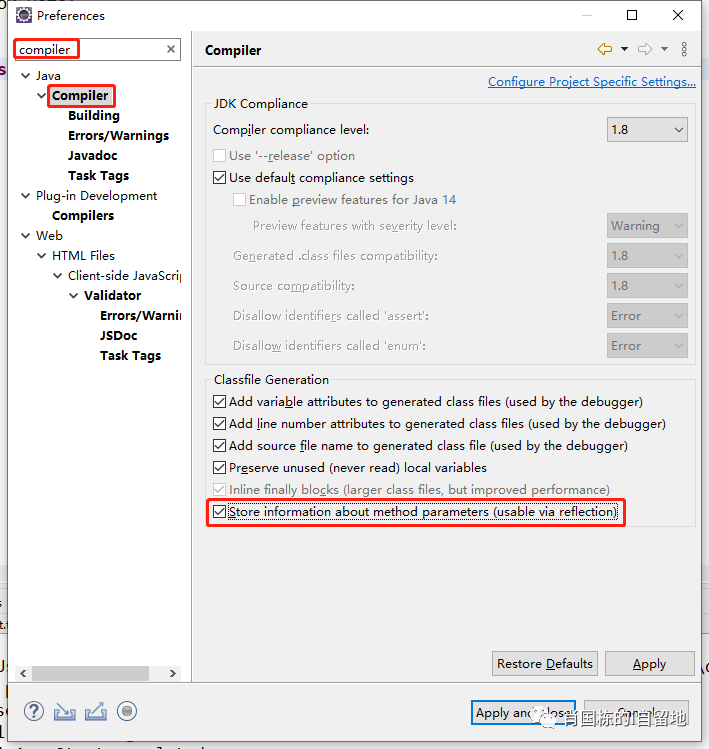Screen dimensions: 709x749
Task: Export preferences using the export icon
Action: point(96,712)
